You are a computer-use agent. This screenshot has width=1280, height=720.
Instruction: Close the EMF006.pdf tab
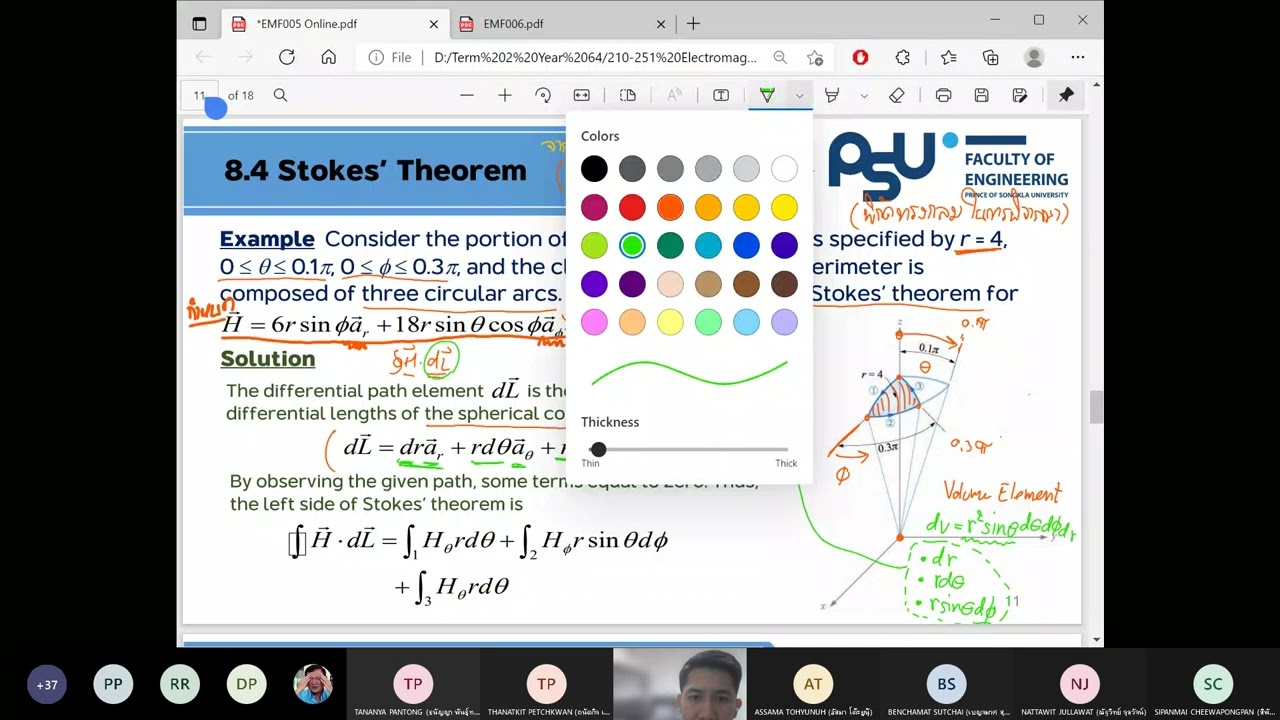coord(661,24)
